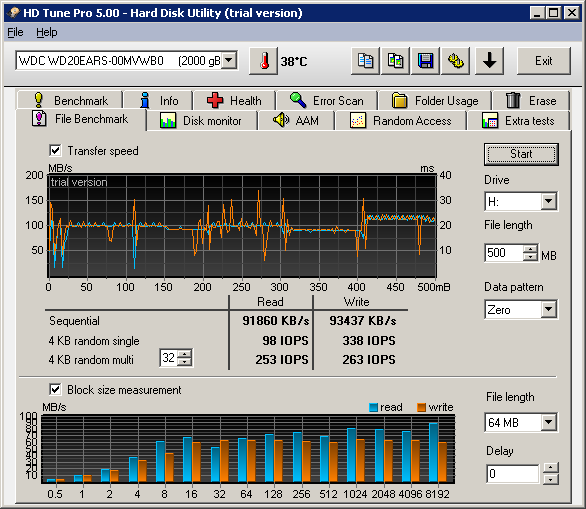Open the File menu
The height and width of the screenshot is (509, 586).
pos(15,33)
